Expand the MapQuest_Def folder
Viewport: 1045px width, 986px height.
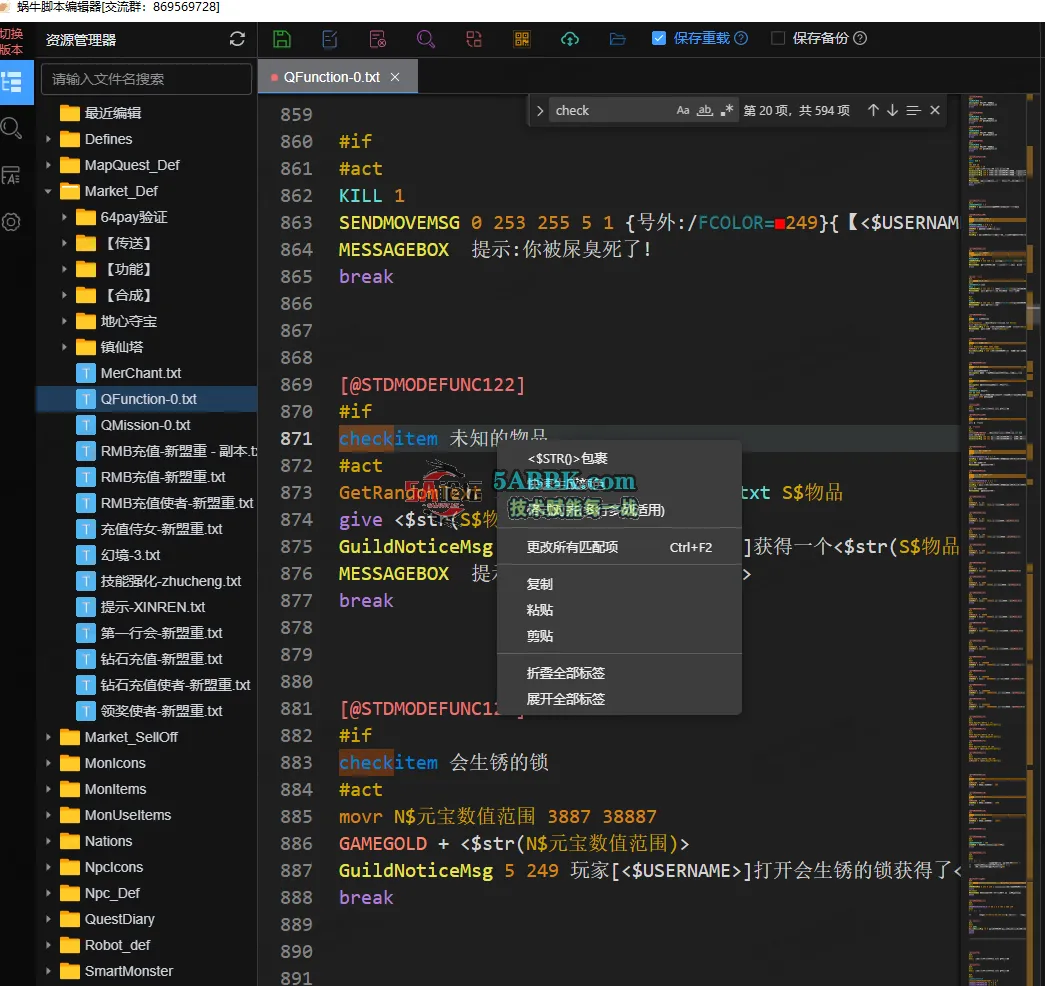tap(48, 165)
